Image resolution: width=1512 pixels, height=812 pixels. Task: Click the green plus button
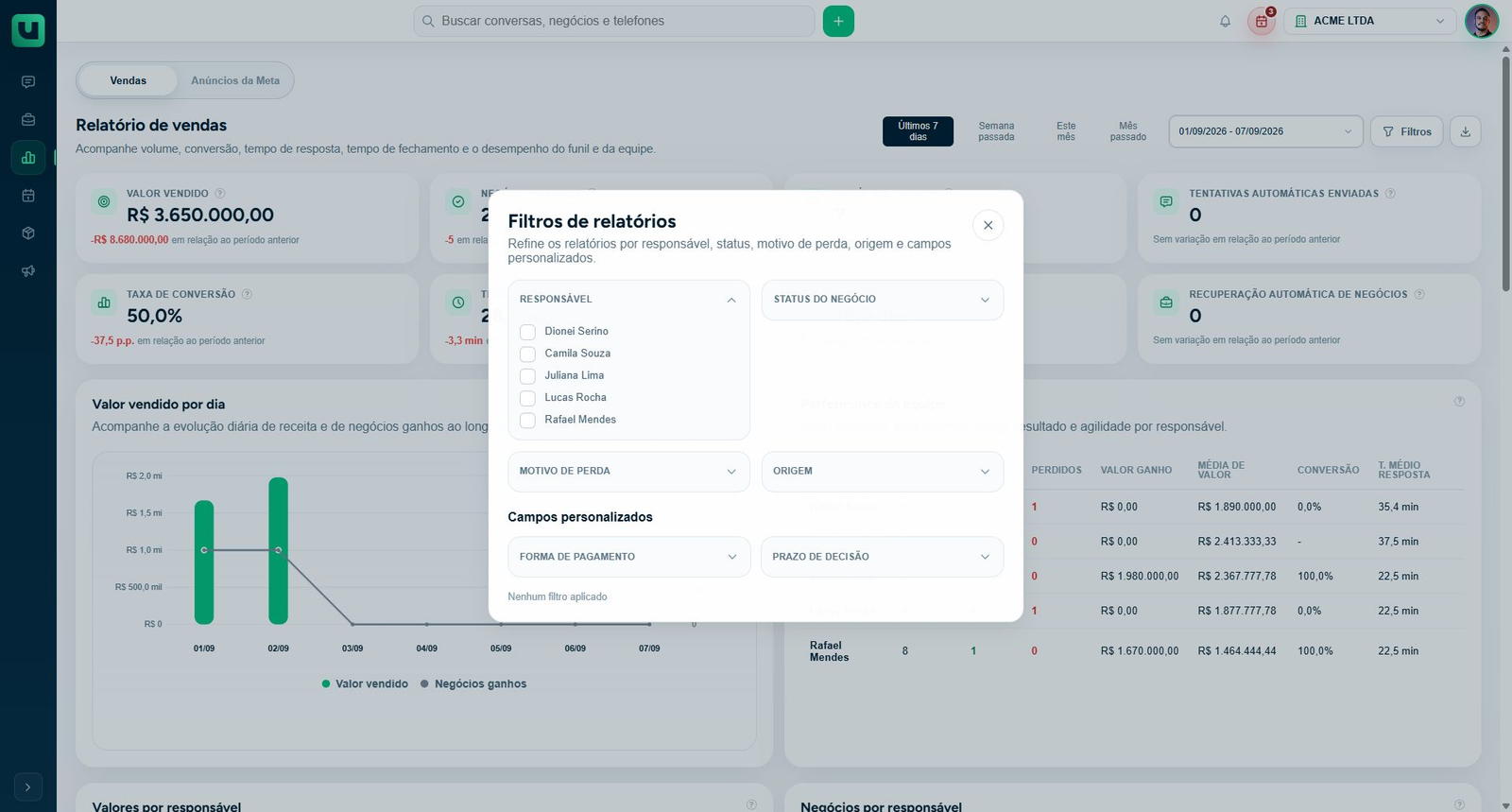click(x=838, y=21)
